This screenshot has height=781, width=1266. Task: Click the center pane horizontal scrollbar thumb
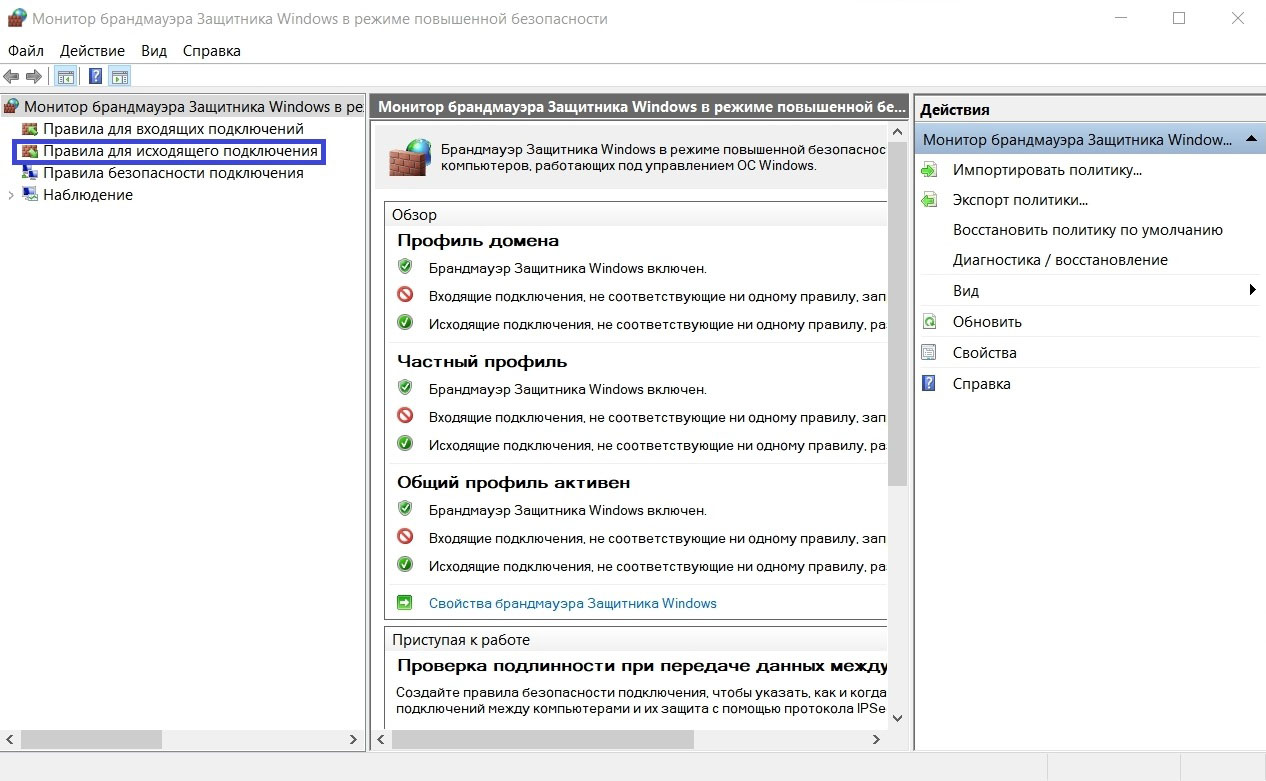pyautogui.click(x=543, y=740)
